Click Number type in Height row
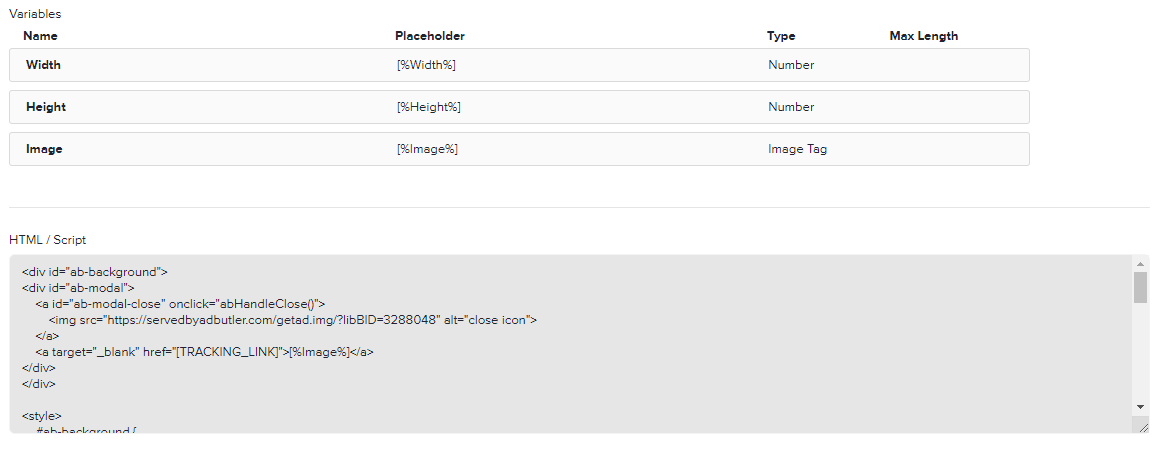The width and height of the screenshot is (1157, 452). (791, 107)
